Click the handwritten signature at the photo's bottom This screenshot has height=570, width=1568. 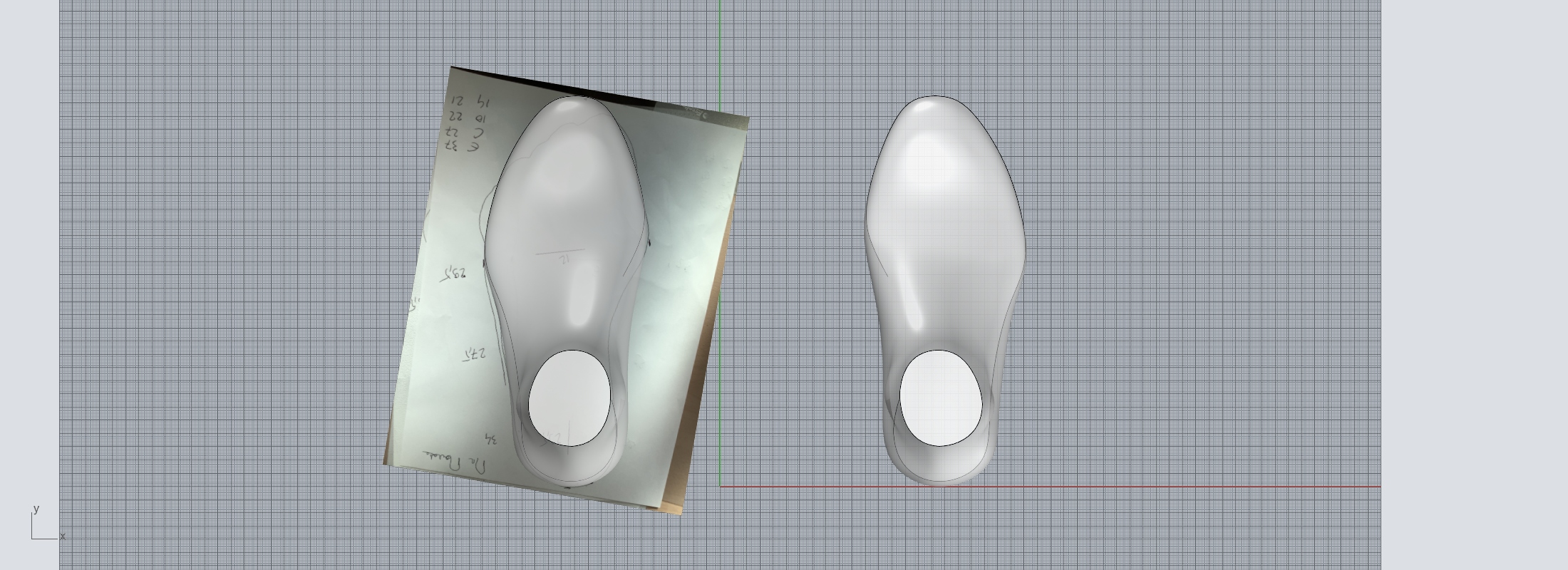click(457, 463)
